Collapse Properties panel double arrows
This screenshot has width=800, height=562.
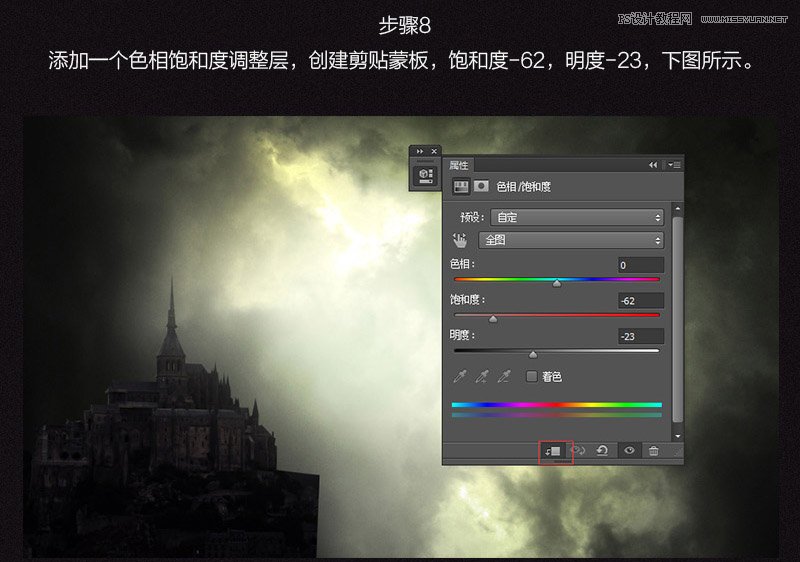[653, 165]
